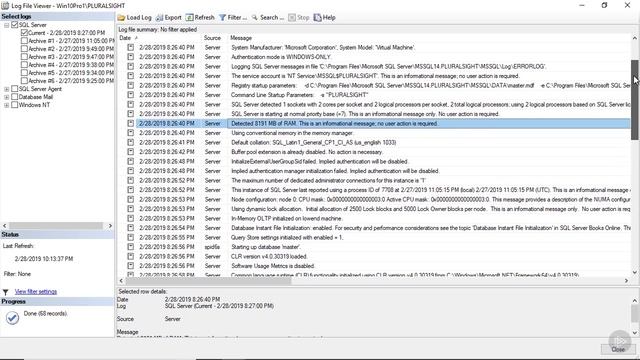The image size is (640, 360).
Task: Click the filter funnel icon beside View filter settings
Action: click(6, 292)
